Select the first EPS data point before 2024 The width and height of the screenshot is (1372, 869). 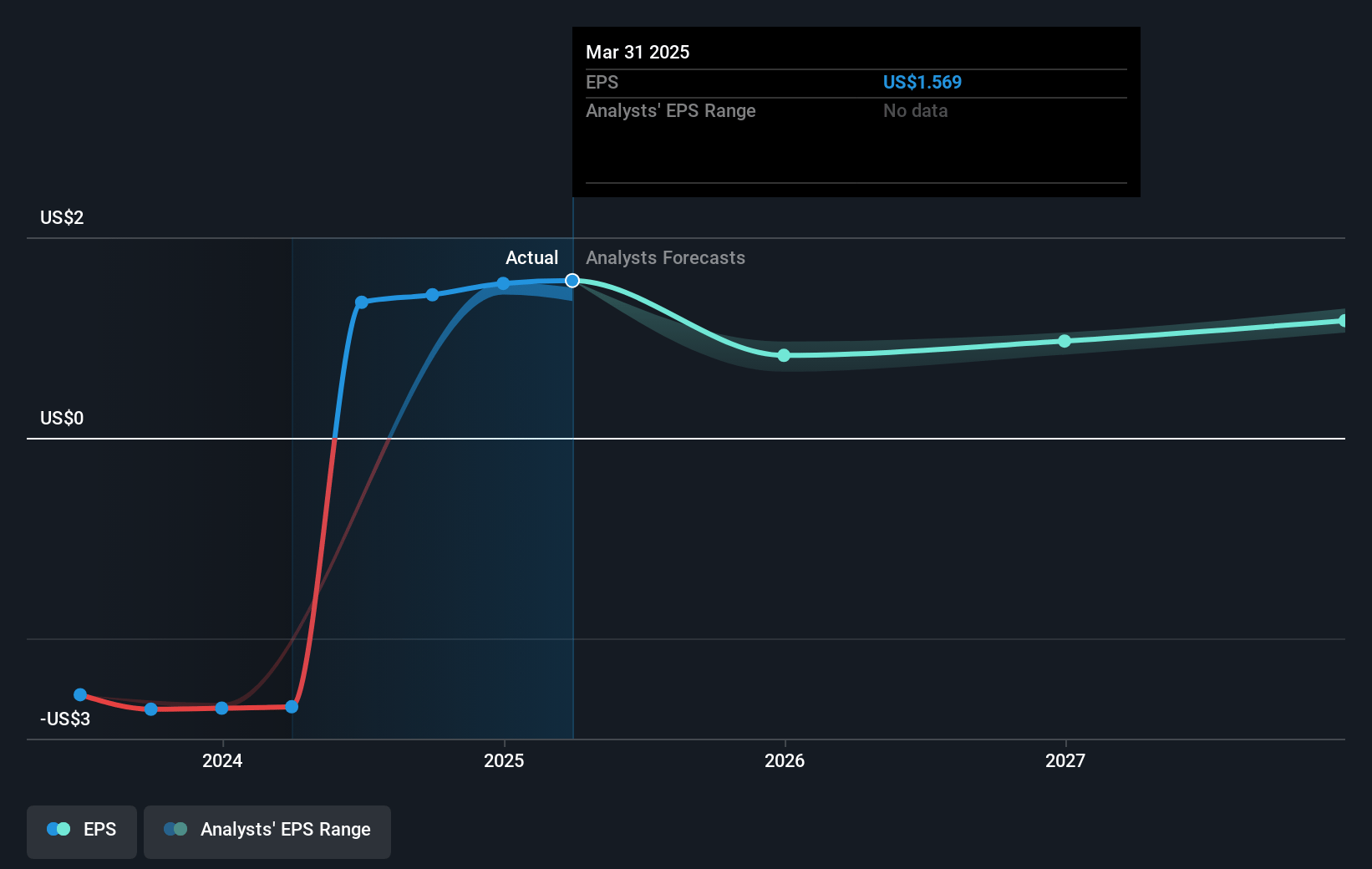pos(80,694)
